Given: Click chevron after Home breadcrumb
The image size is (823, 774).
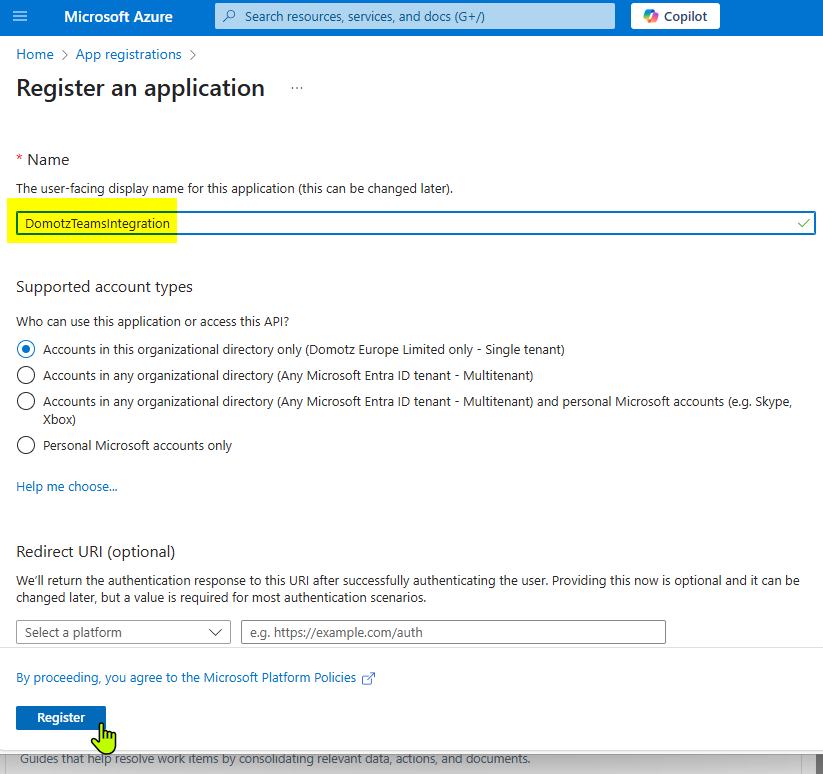Looking at the screenshot, I should click(x=65, y=55).
